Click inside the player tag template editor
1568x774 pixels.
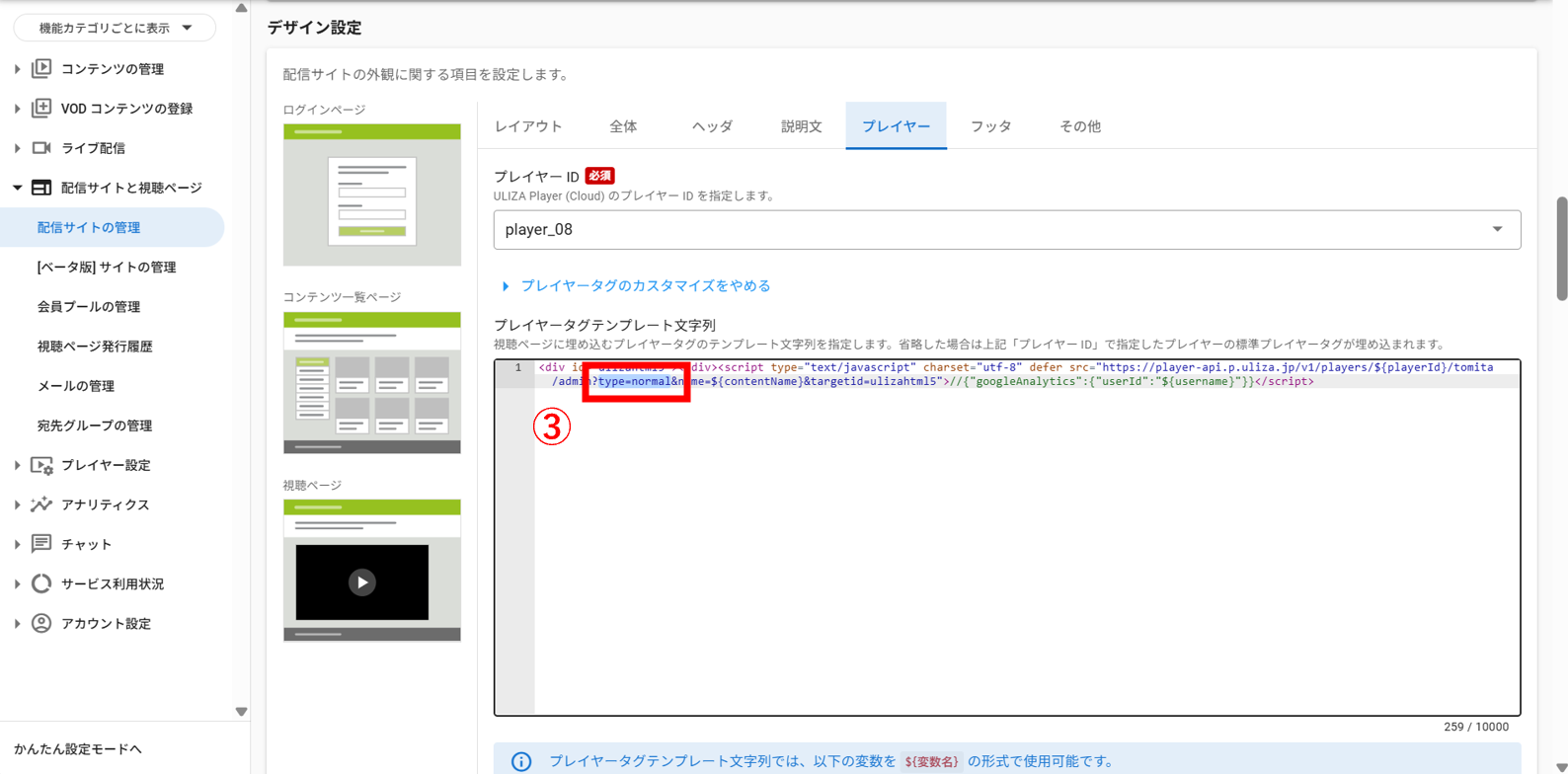(x=1027, y=553)
